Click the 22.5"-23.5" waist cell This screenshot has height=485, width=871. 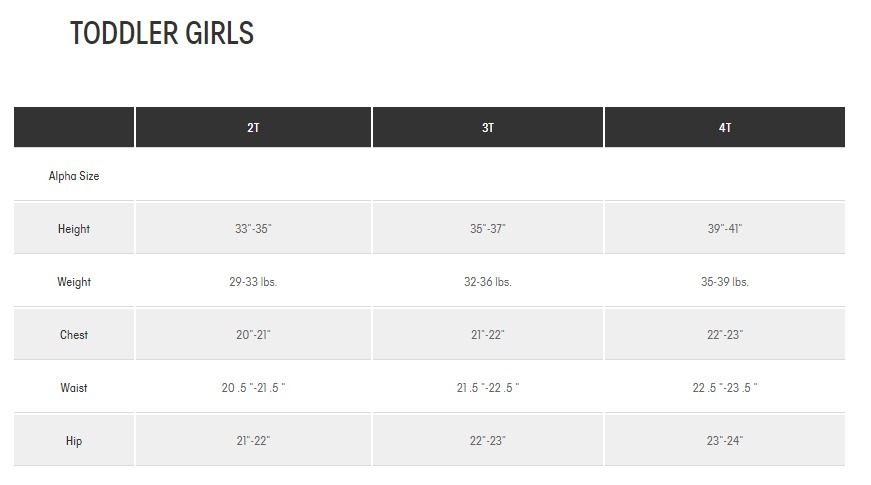point(725,388)
